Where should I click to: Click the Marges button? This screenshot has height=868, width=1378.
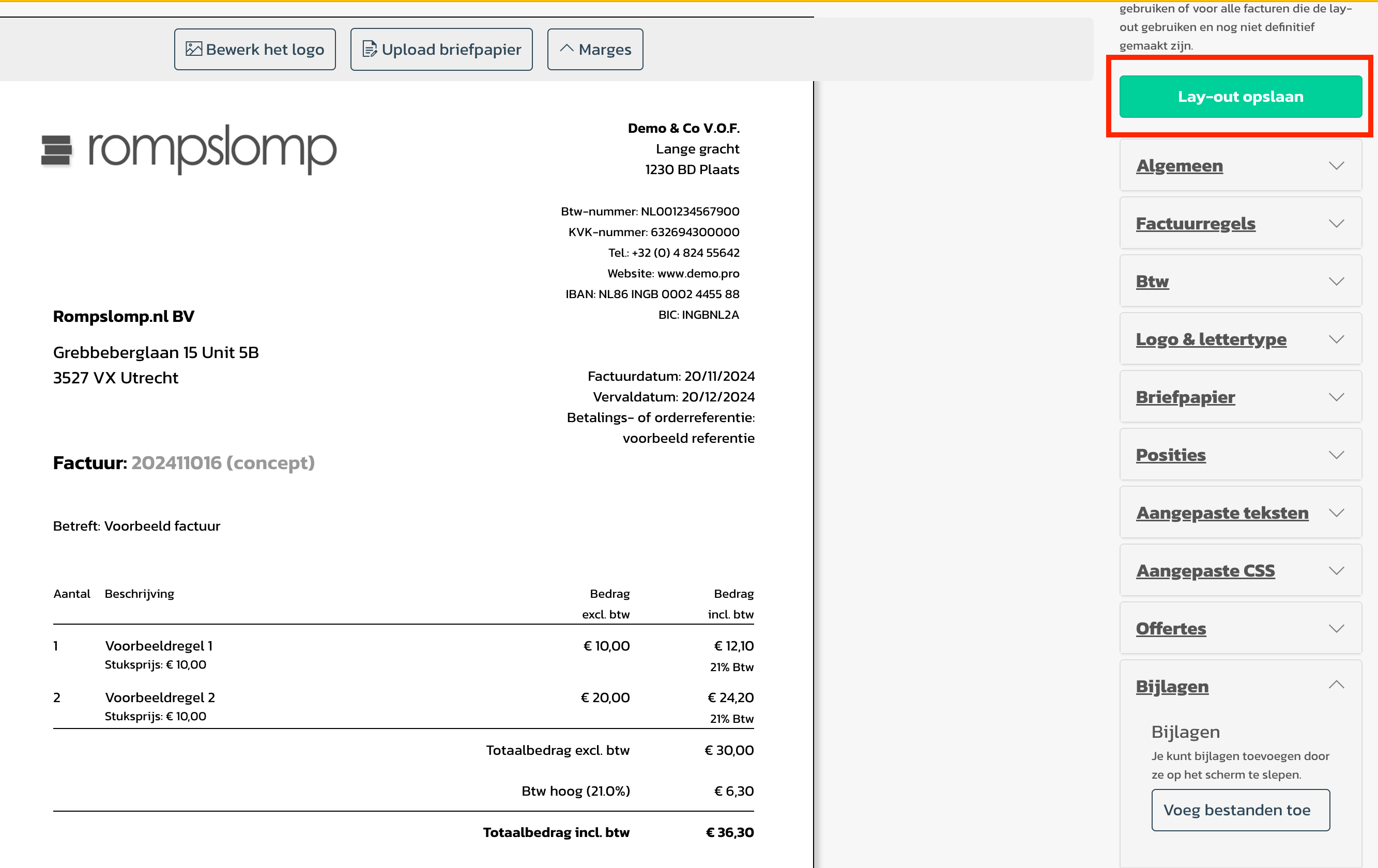[594, 49]
